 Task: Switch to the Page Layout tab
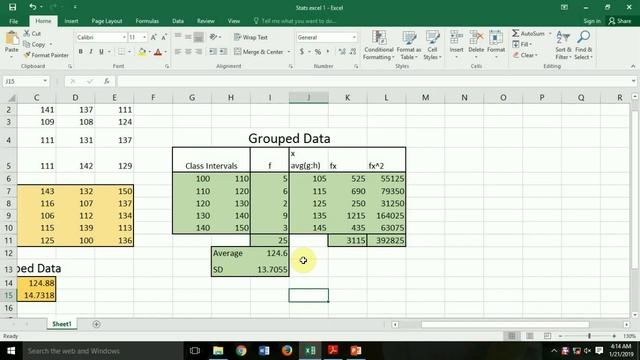point(107,21)
